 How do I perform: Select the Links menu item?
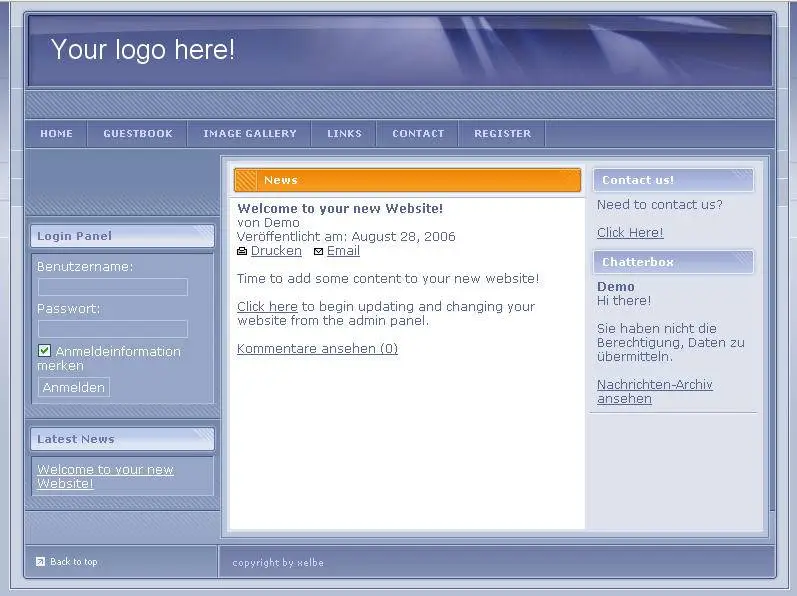click(344, 134)
